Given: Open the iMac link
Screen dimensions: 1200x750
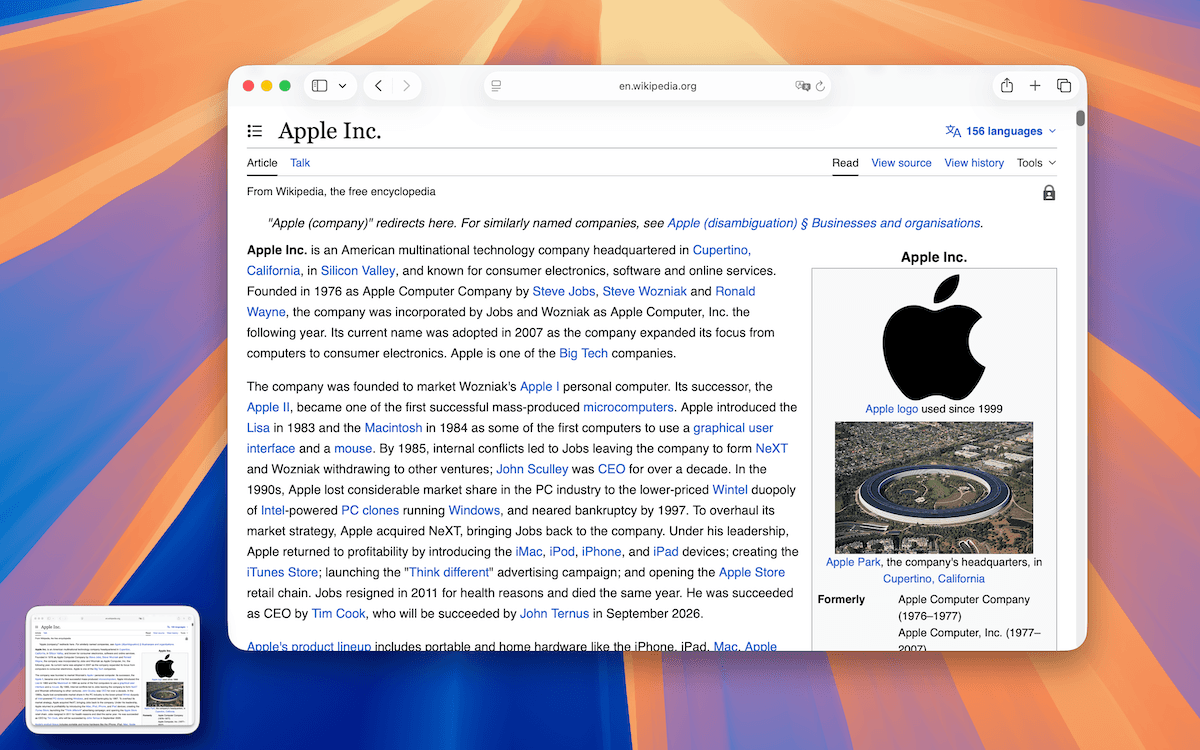Looking at the screenshot, I should pyautogui.click(x=528, y=552).
